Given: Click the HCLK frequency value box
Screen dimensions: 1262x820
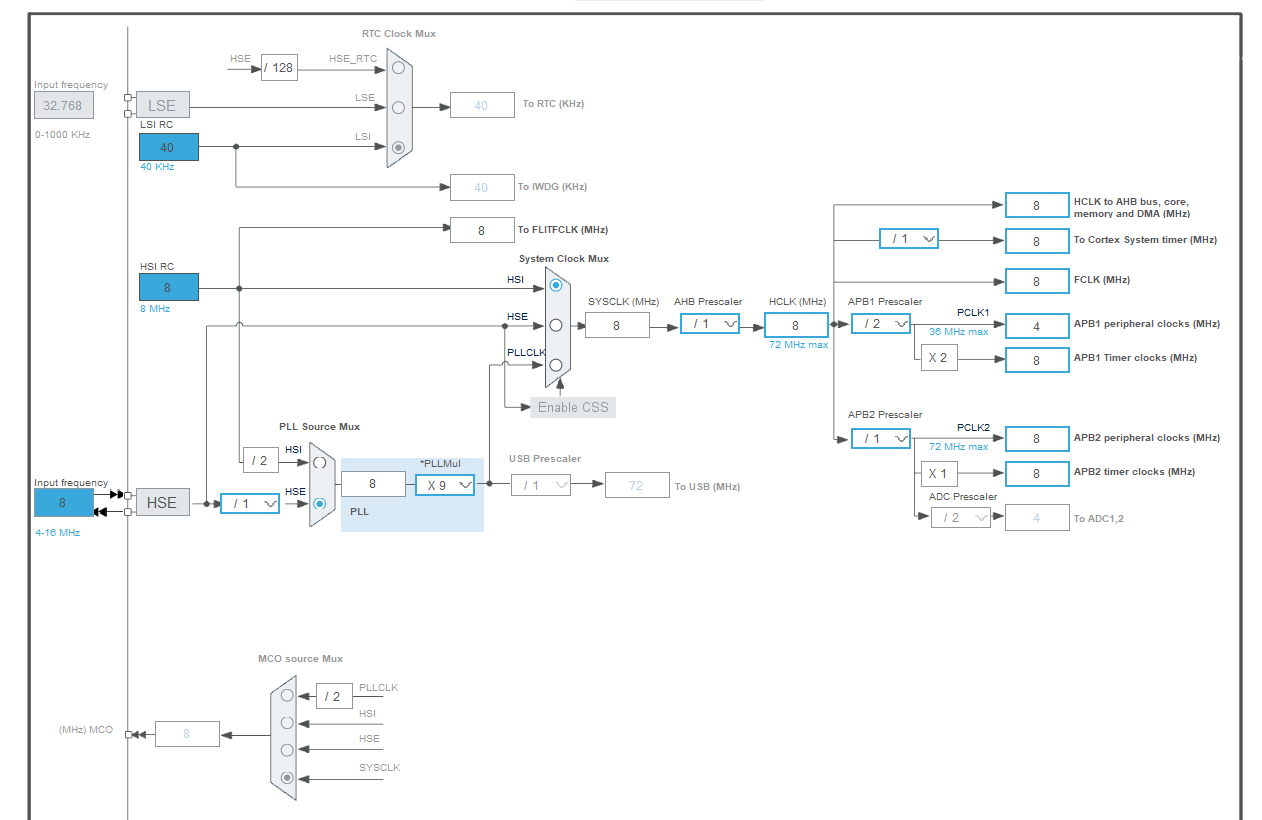Looking at the screenshot, I should pos(795,325).
